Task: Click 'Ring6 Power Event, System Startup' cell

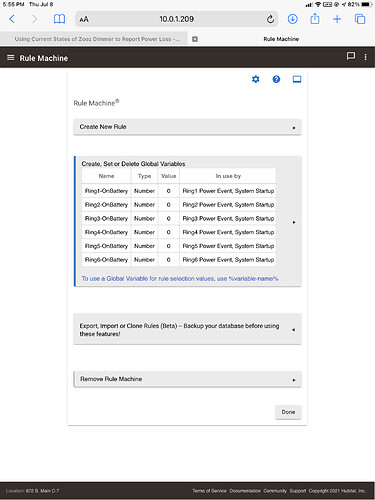Action: tap(228, 260)
